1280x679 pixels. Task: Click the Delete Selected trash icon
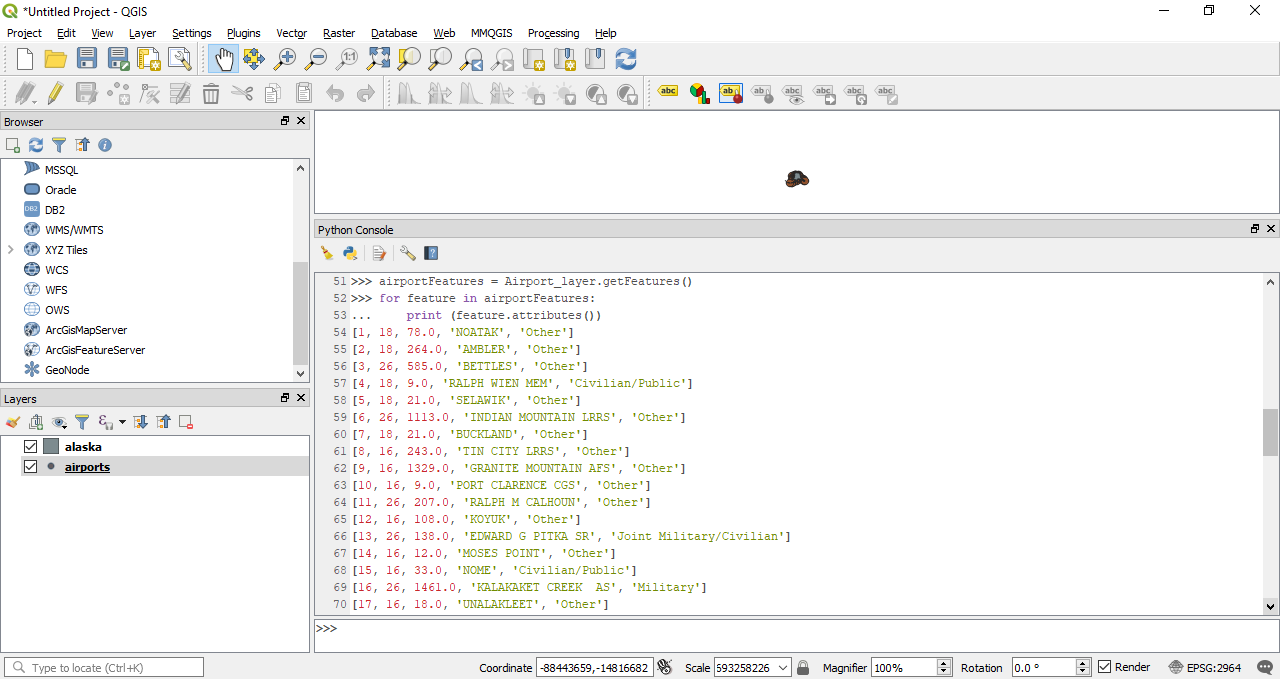point(211,93)
